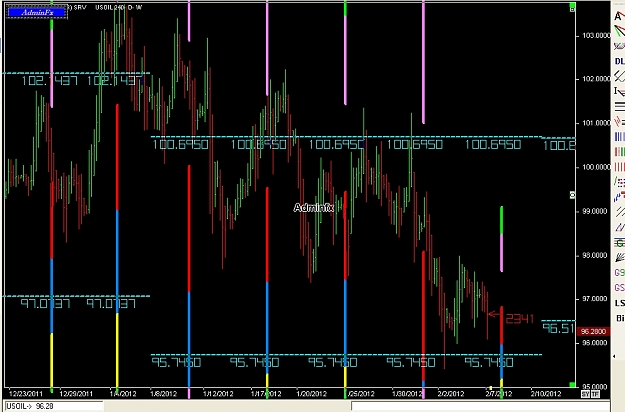Click the leftmost '97.0137' level label
The width and height of the screenshot is (625, 412).
click(x=45, y=304)
